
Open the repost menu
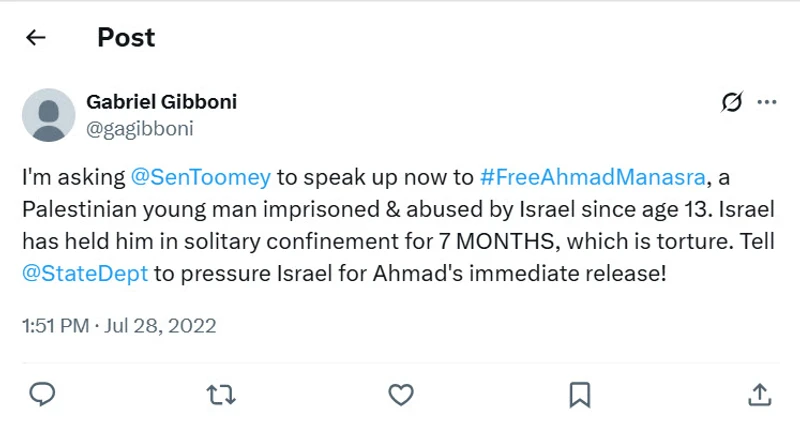tap(220, 395)
